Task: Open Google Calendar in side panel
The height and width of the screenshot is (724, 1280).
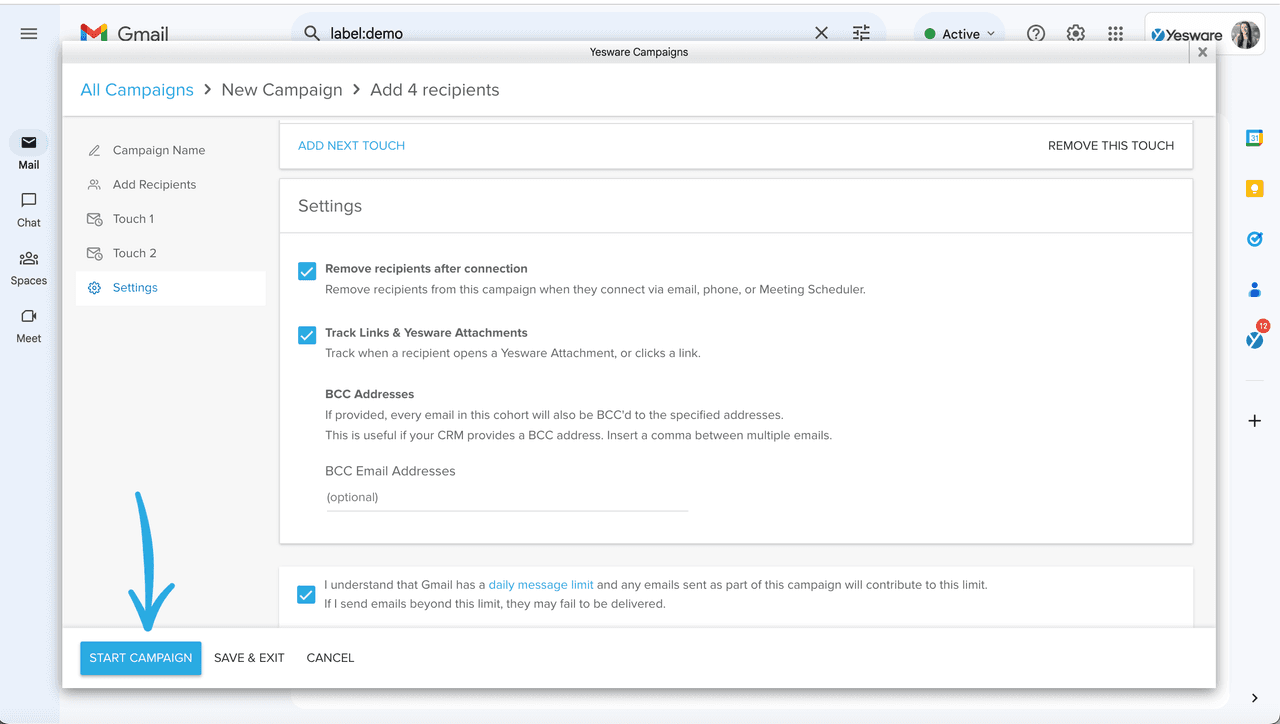Action: [x=1254, y=138]
